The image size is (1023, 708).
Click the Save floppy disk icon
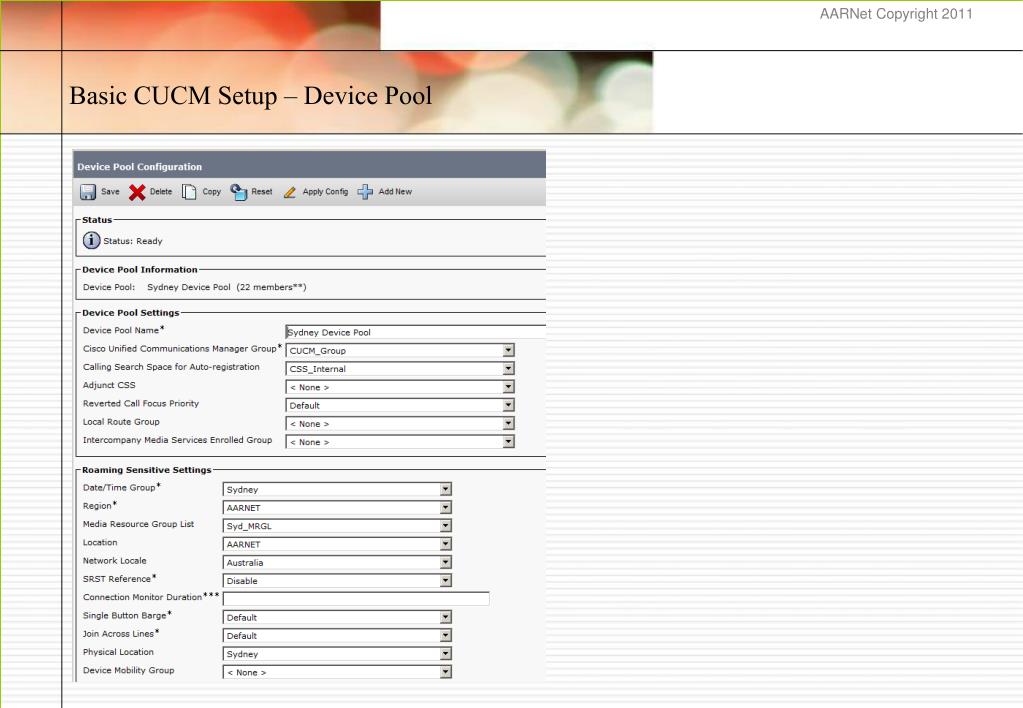click(88, 192)
